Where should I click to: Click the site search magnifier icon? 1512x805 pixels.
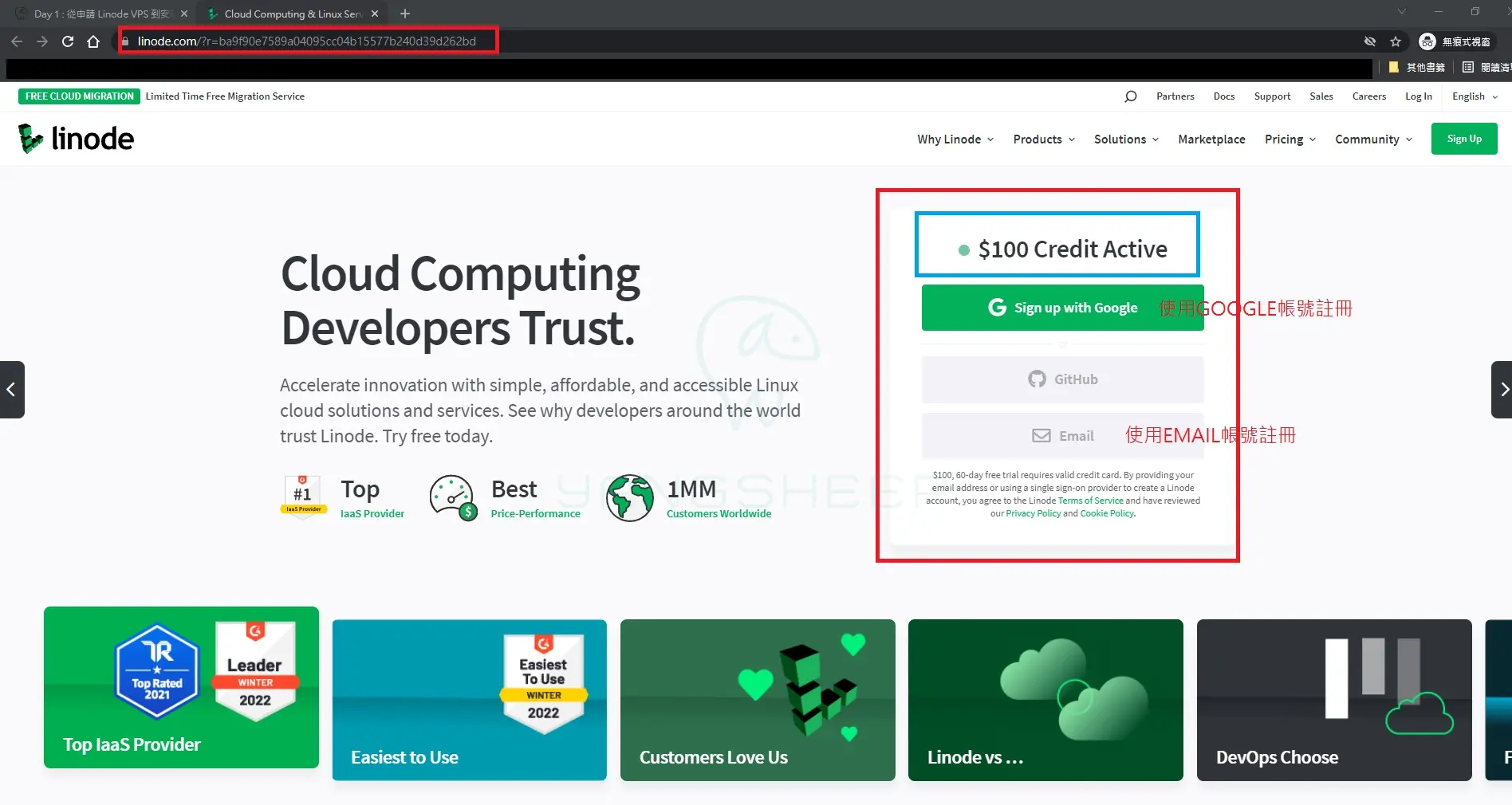click(1130, 96)
